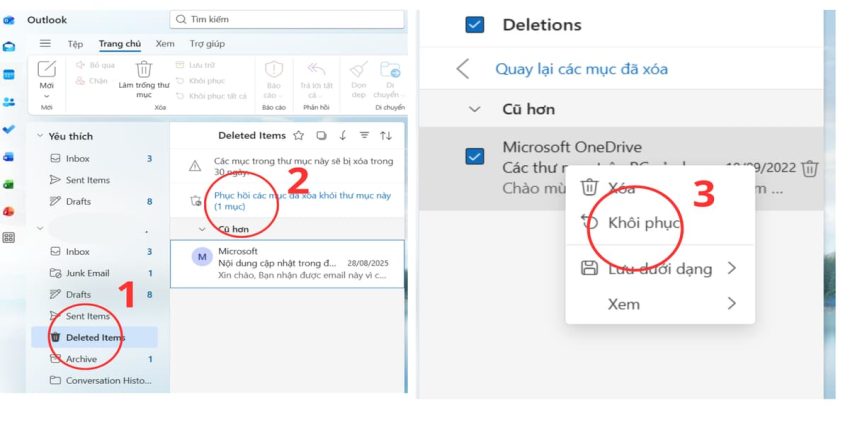This screenshot has width=850, height=425.
Task: Select the Archive folder
Action: click(x=94, y=359)
